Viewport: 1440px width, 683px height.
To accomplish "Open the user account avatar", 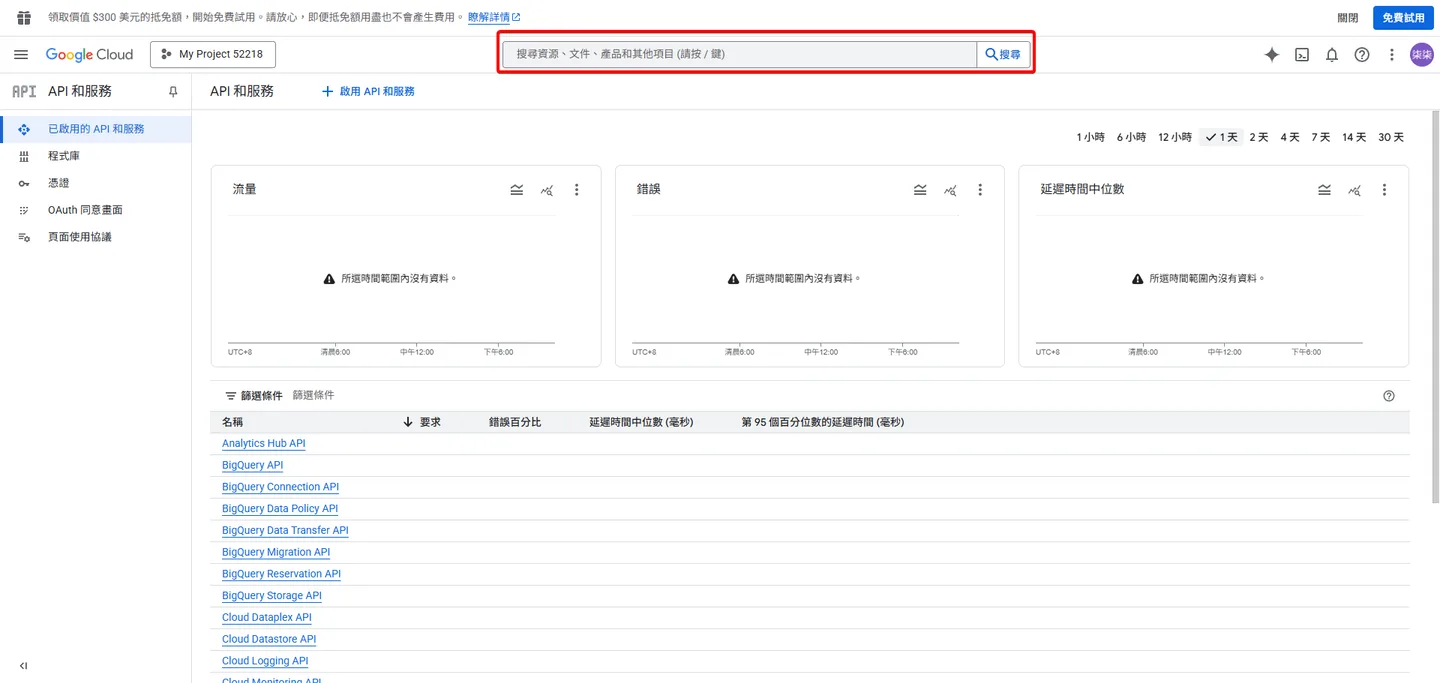I will click(x=1421, y=55).
